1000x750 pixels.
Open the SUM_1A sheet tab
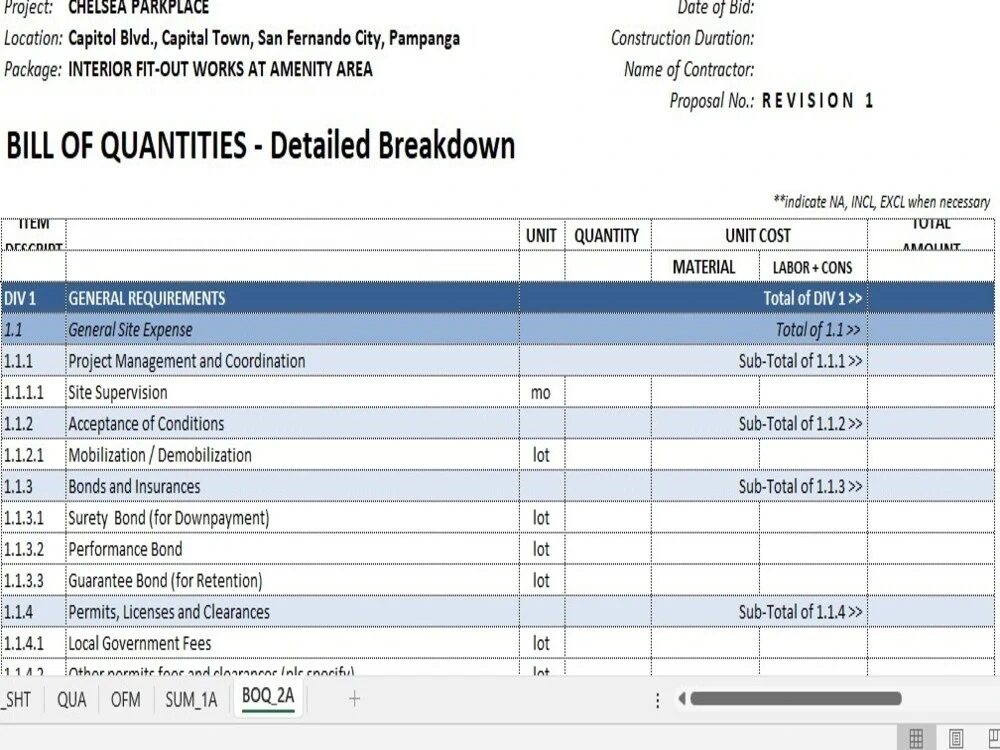click(x=191, y=700)
